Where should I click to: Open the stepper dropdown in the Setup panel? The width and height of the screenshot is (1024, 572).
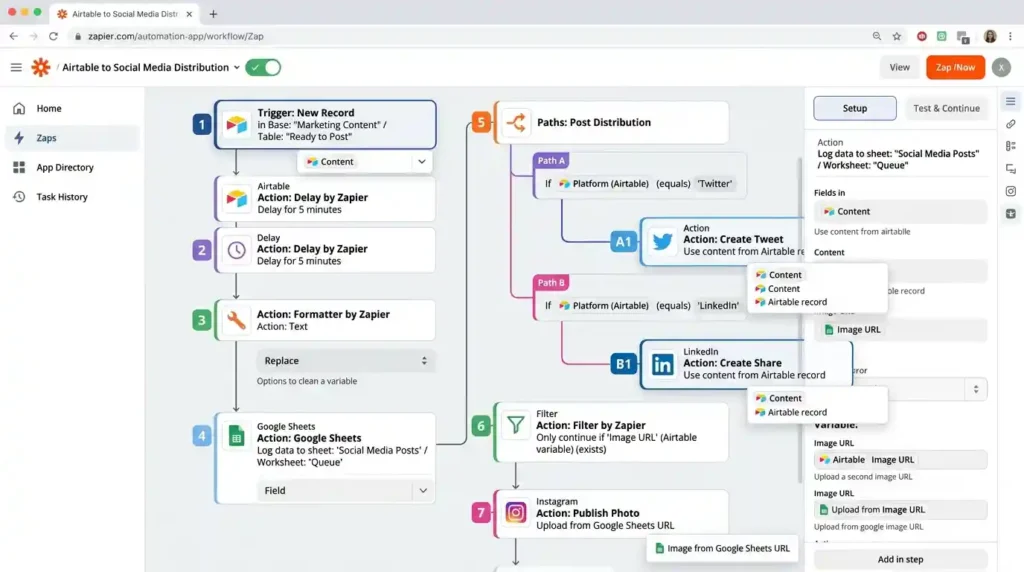(x=976, y=389)
